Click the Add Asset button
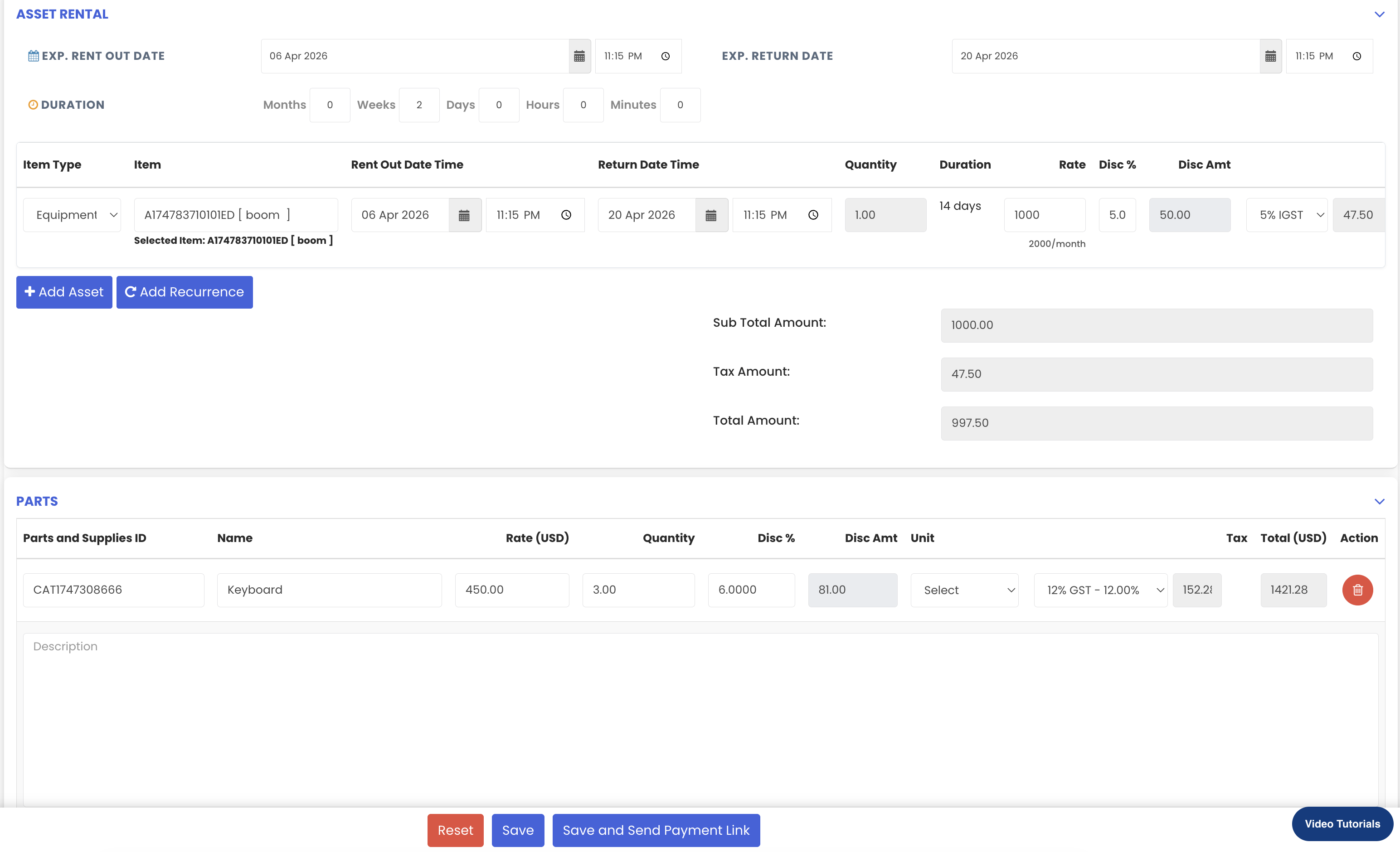 click(64, 292)
